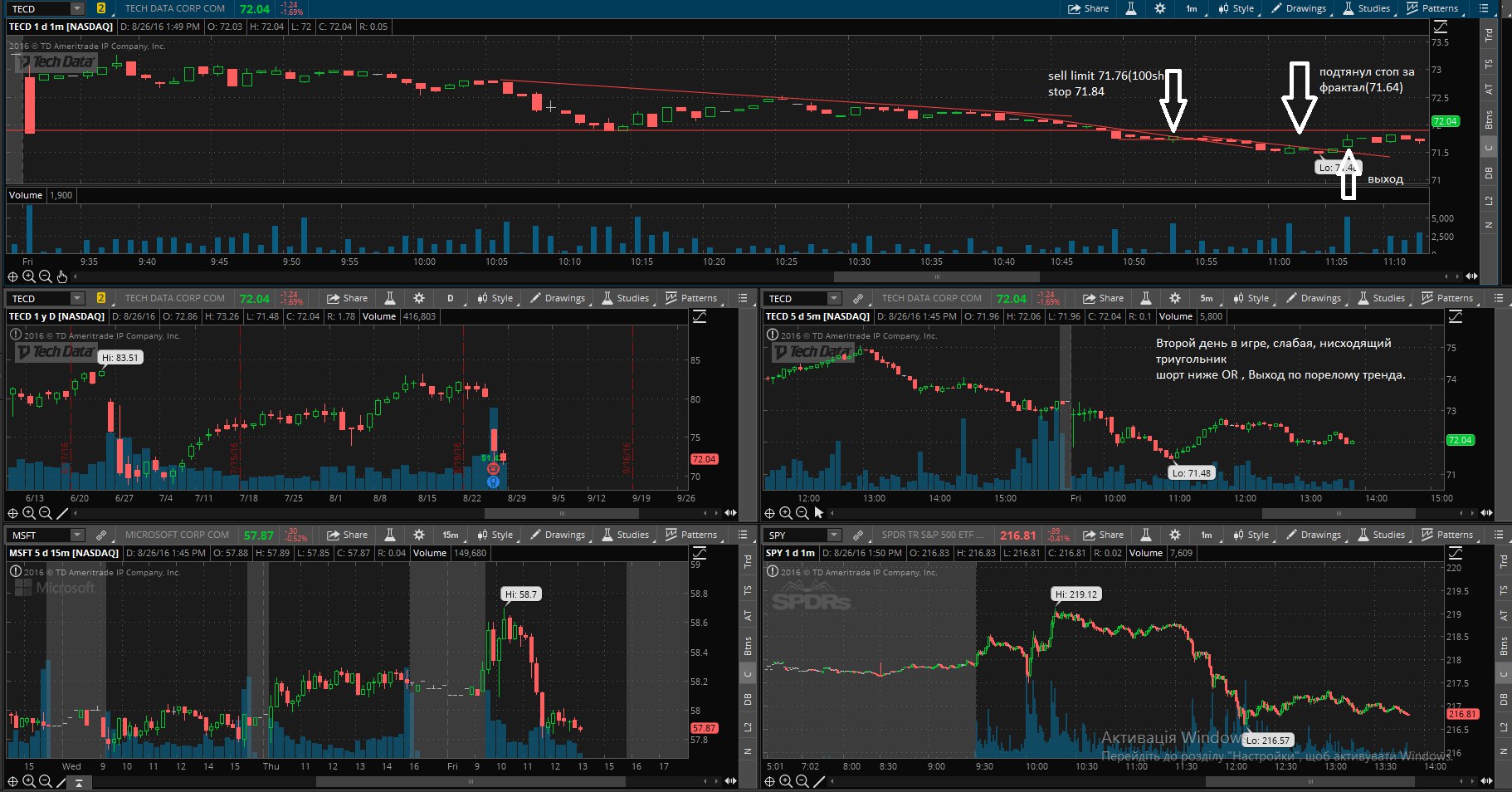Open settings gear in TECD 5m chart toolbar
This screenshot has height=792, width=1512.
[x=1175, y=298]
